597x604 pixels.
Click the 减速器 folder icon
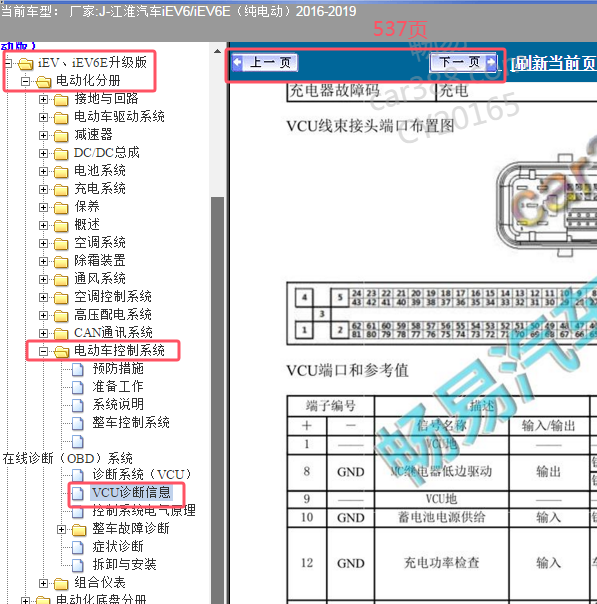61,136
